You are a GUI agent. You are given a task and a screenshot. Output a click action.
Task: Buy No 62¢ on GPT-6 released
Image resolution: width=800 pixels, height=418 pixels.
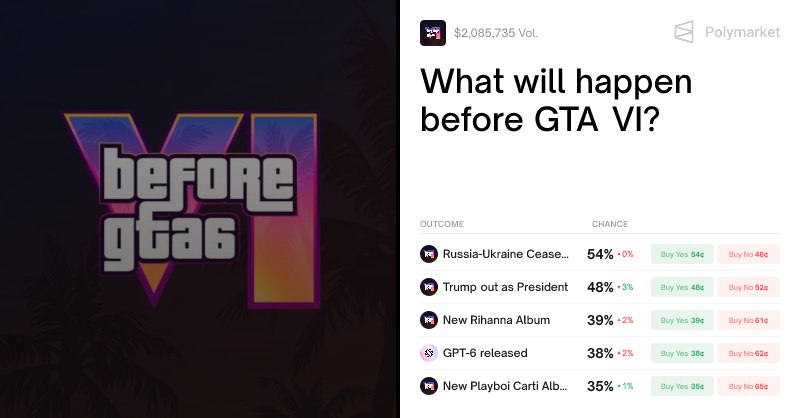pos(748,353)
